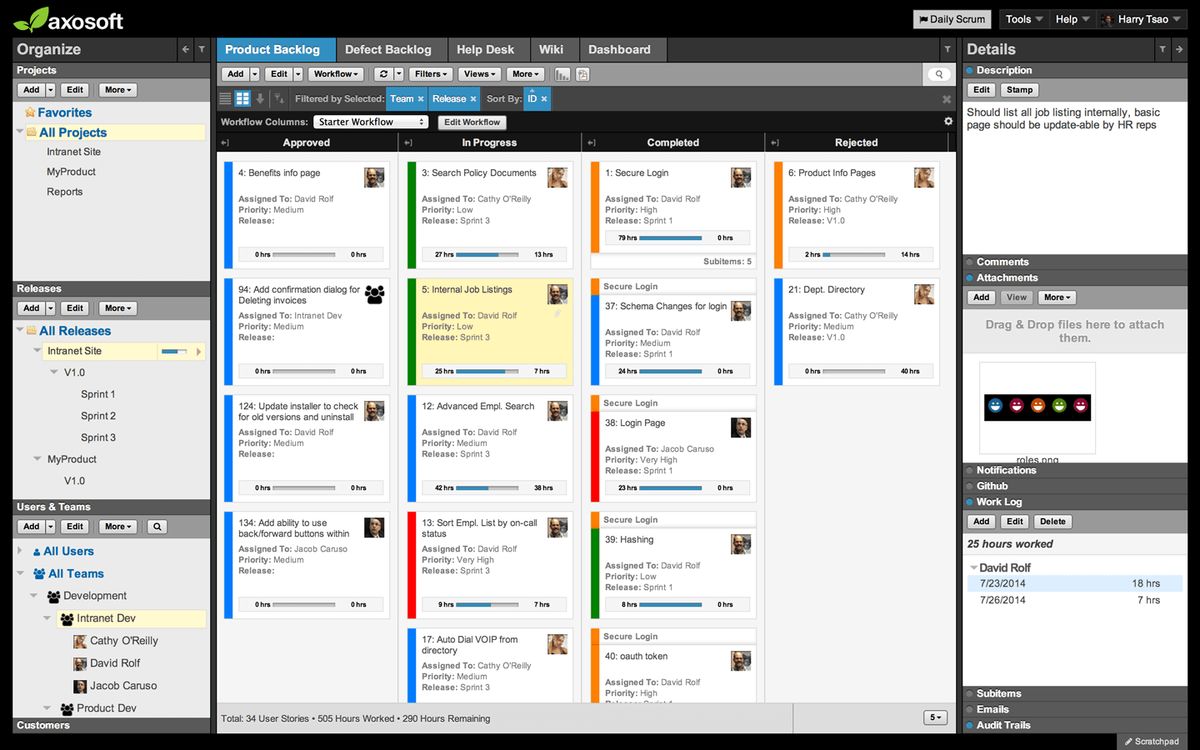Open the Tools menu
This screenshot has height=750, width=1200.
[x=1022, y=18]
